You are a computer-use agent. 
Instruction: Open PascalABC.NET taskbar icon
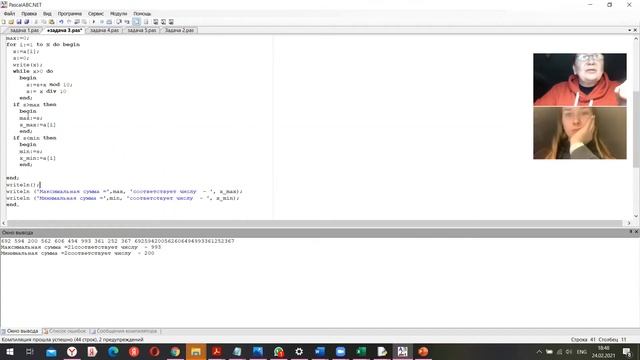click(x=402, y=351)
